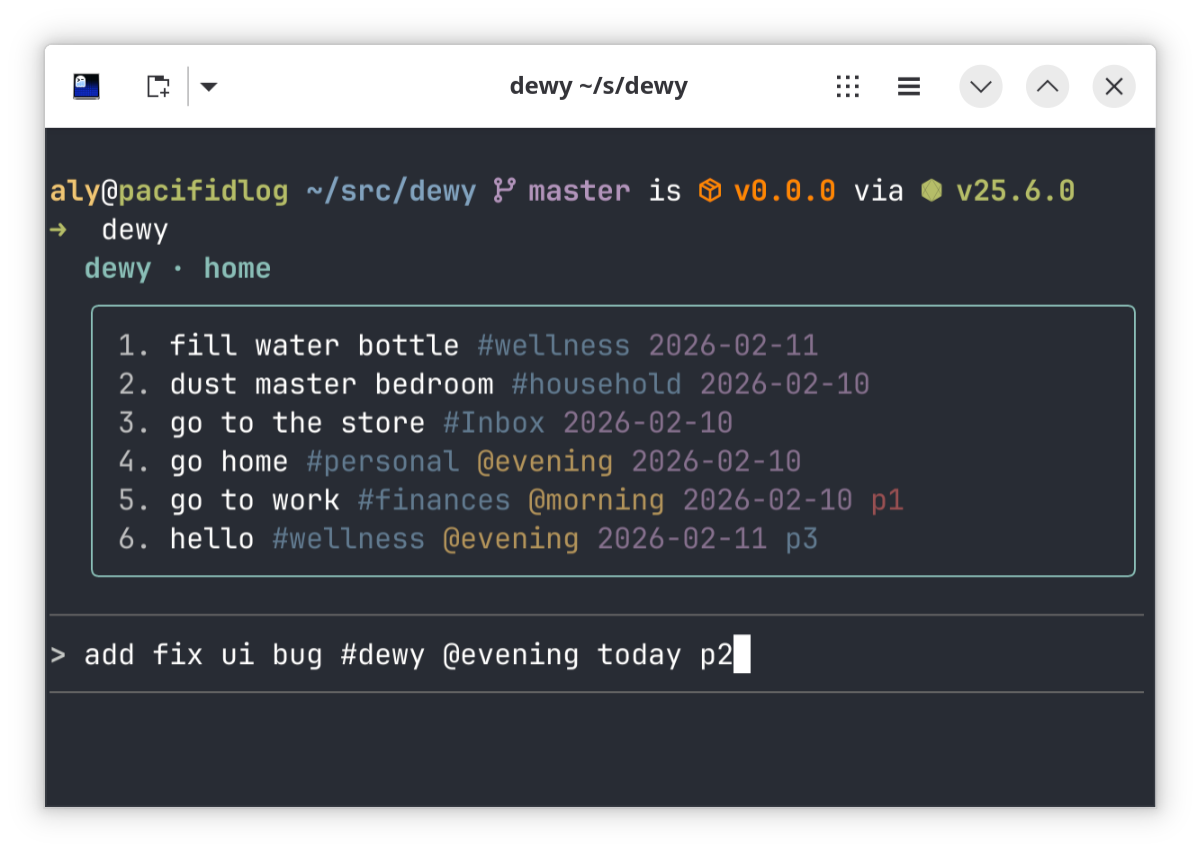Click the '~/src/dewy' path text
This screenshot has height=853, width=1201.
[391, 191]
